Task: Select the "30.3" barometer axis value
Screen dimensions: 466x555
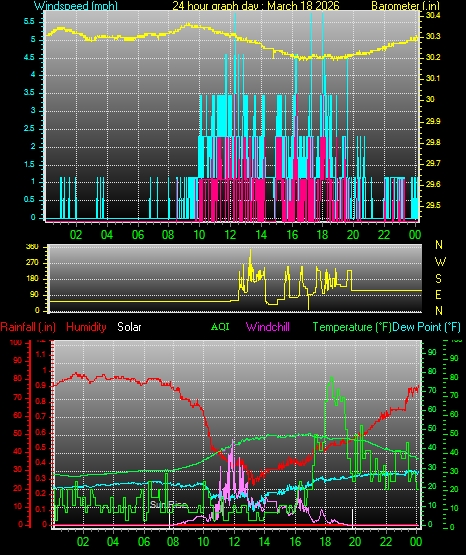Action: (433, 36)
